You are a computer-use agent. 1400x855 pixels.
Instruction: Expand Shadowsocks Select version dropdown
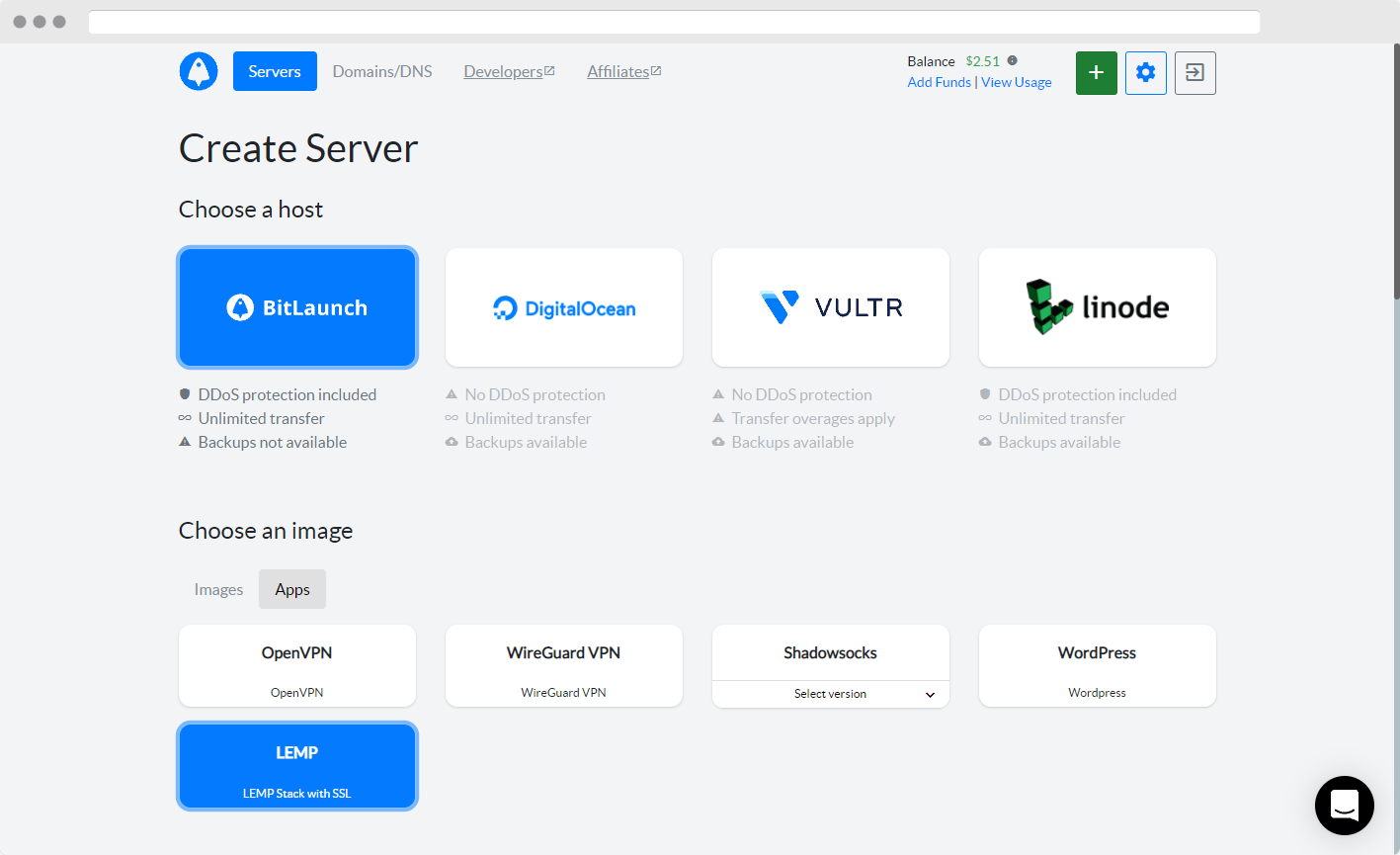[x=831, y=694]
